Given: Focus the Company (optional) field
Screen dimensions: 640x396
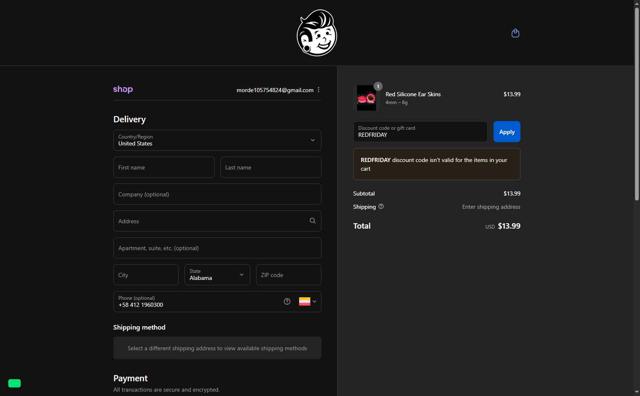Looking at the screenshot, I should tap(217, 194).
